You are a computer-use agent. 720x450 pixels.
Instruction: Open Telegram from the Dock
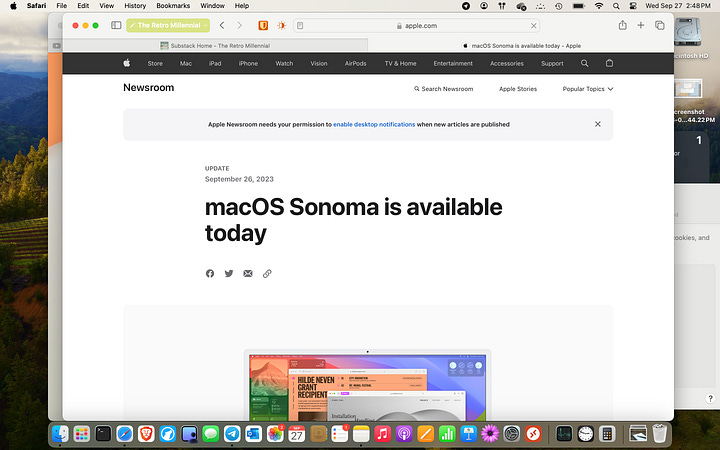(232, 433)
